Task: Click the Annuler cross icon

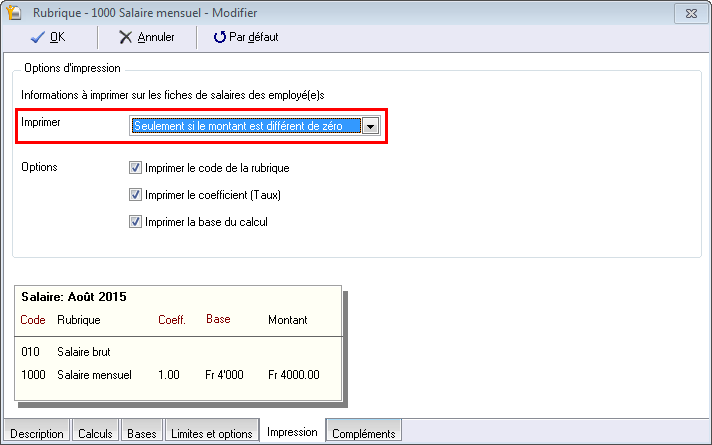Action: (125, 37)
